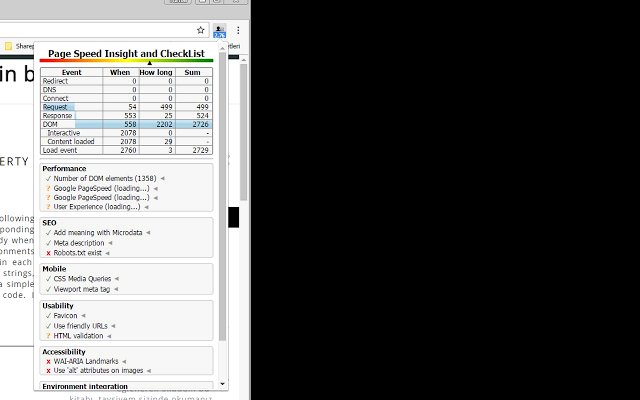Expand Robots.txt exist details arrow
This screenshot has height=400, width=640.
pos(107,253)
